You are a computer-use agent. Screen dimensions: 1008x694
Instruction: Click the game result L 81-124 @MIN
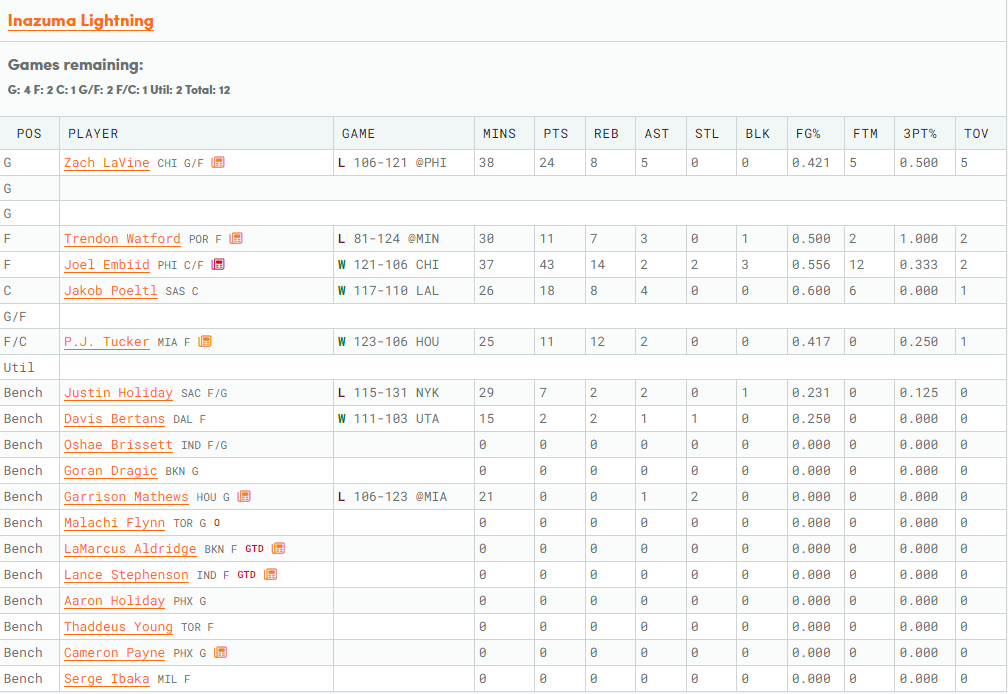pos(388,238)
